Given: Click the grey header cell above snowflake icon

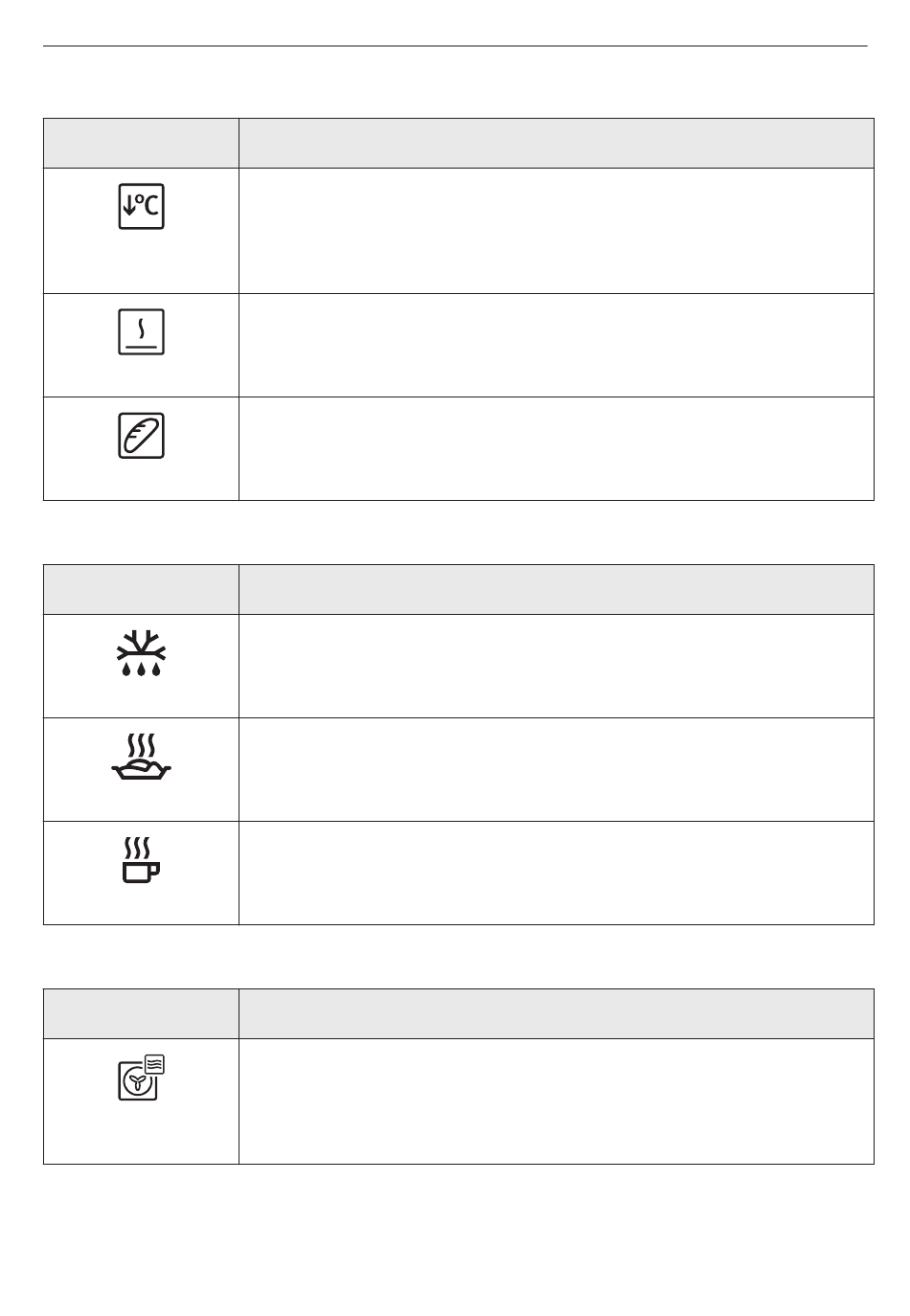Looking at the screenshot, I should pyautogui.click(x=141, y=589).
